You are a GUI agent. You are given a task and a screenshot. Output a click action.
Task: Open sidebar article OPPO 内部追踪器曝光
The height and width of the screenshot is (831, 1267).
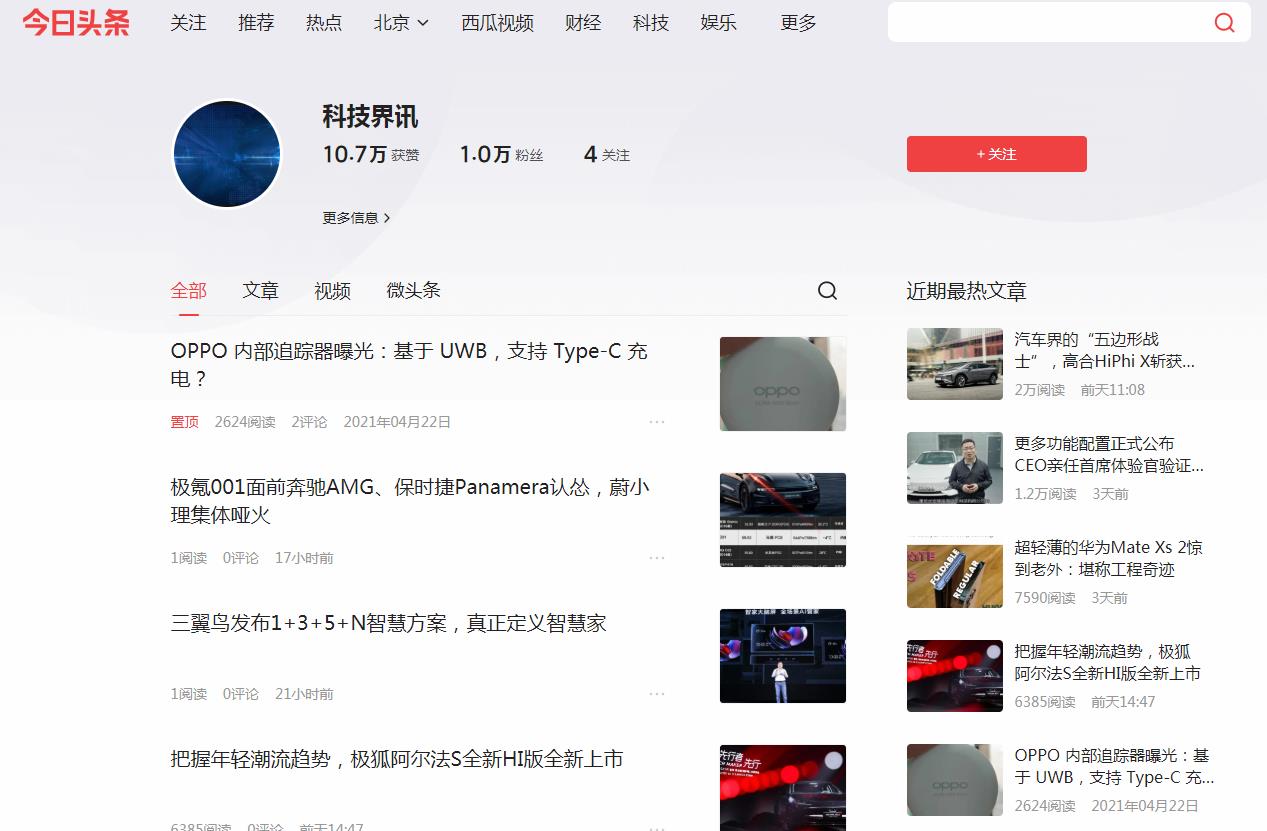[1114, 766]
